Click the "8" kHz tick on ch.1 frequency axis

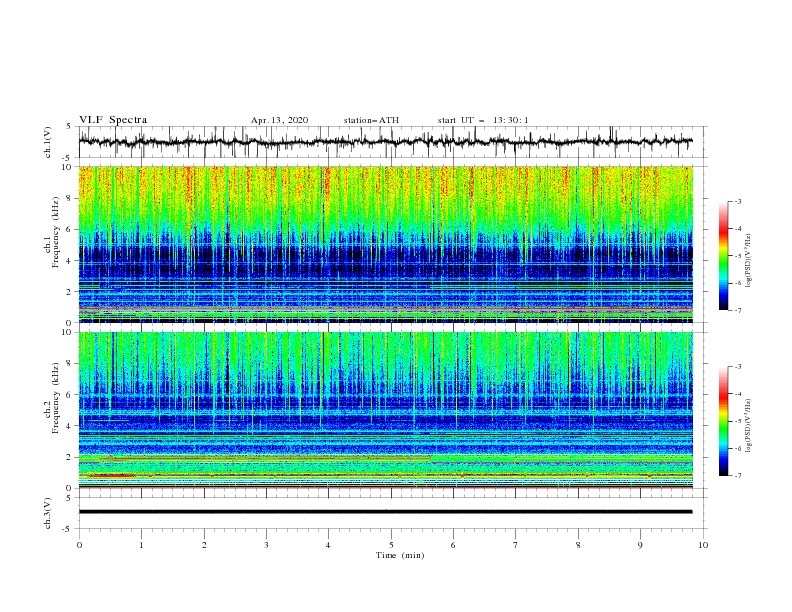[x=69, y=198]
